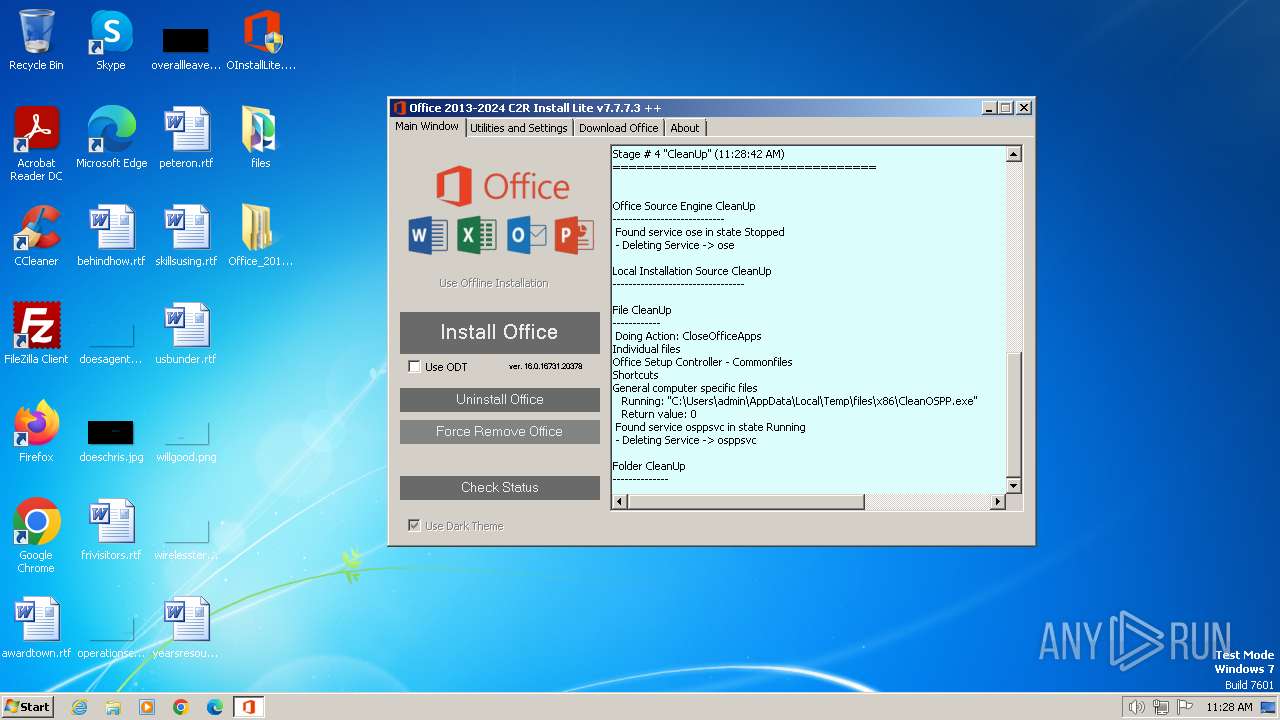
Task: Enable the Use ODT checkbox
Action: (x=414, y=367)
